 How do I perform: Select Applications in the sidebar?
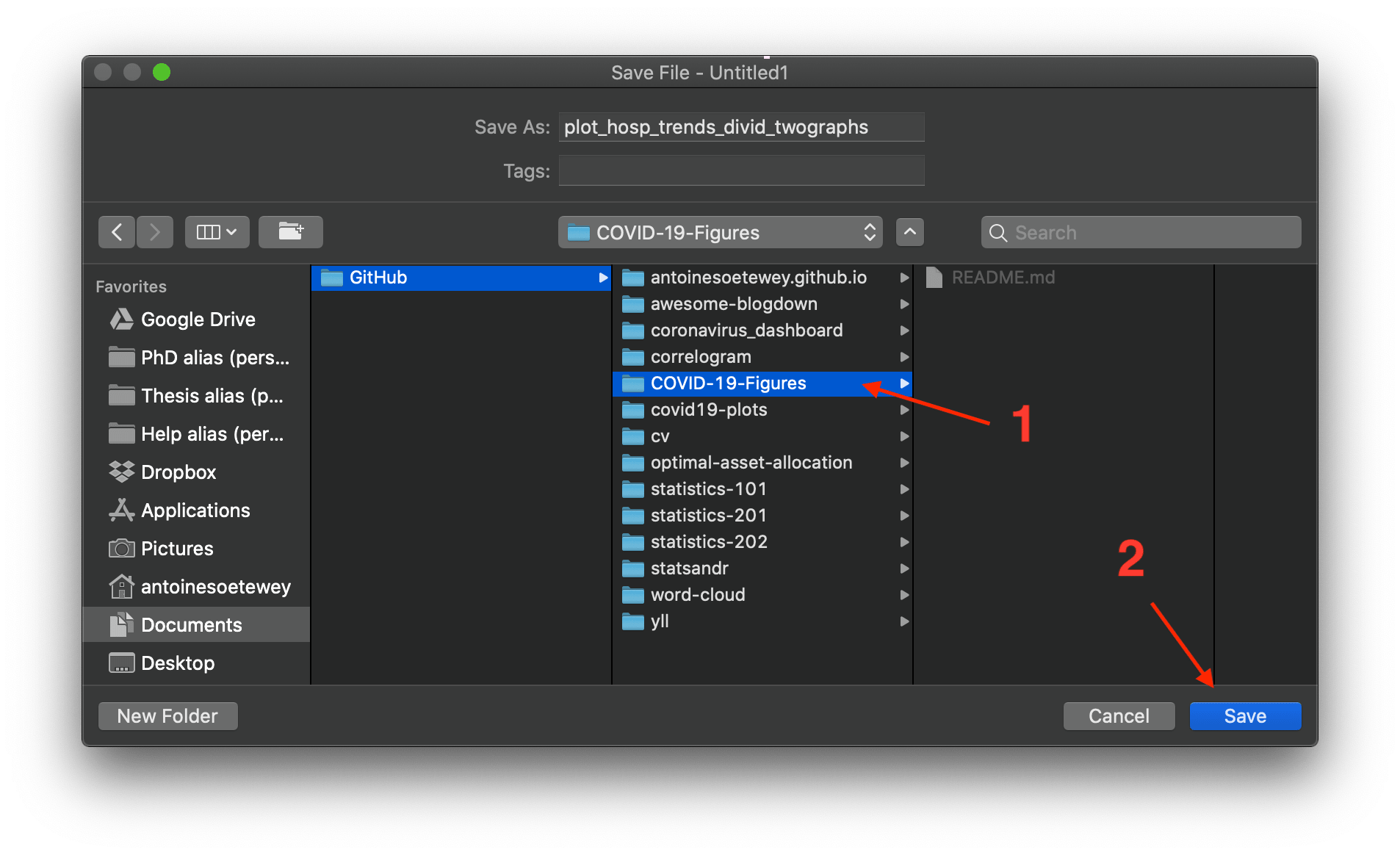tap(197, 511)
